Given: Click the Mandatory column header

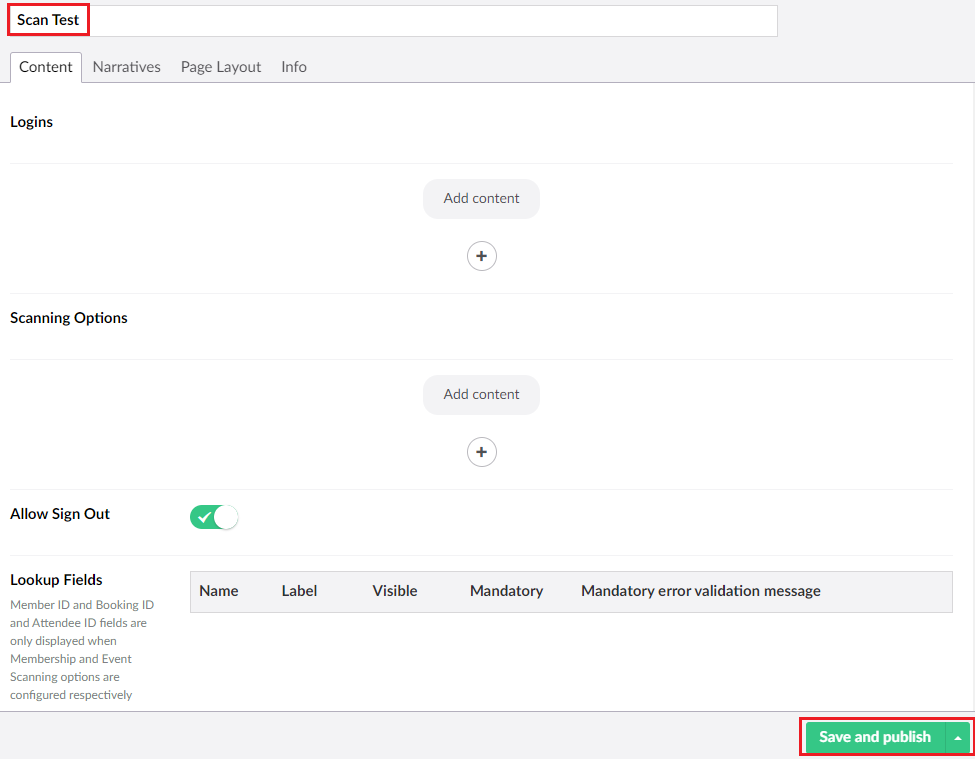Looking at the screenshot, I should coord(506,591).
